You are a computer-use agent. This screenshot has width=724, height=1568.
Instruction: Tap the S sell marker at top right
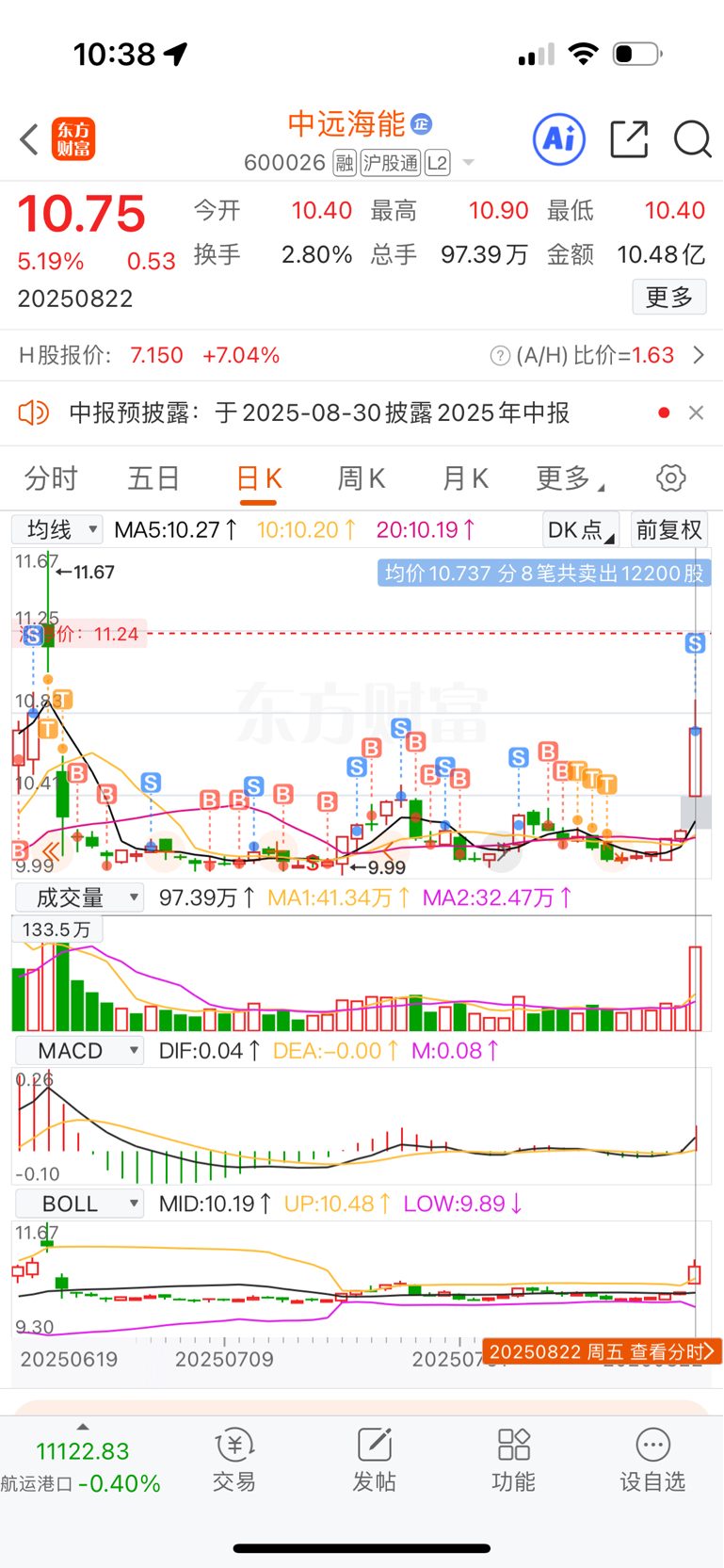coord(695,643)
